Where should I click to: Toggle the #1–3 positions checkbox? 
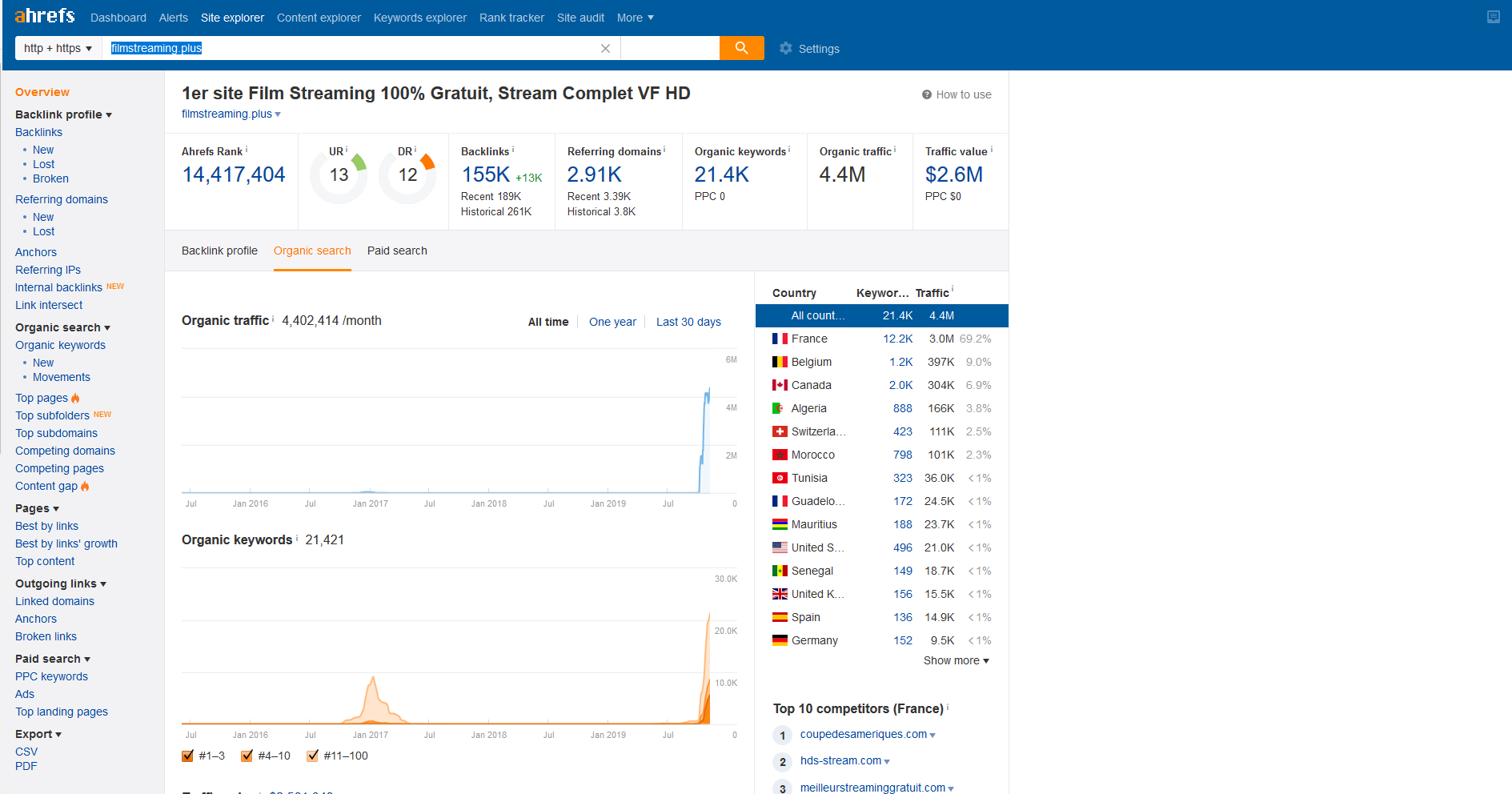tap(188, 756)
